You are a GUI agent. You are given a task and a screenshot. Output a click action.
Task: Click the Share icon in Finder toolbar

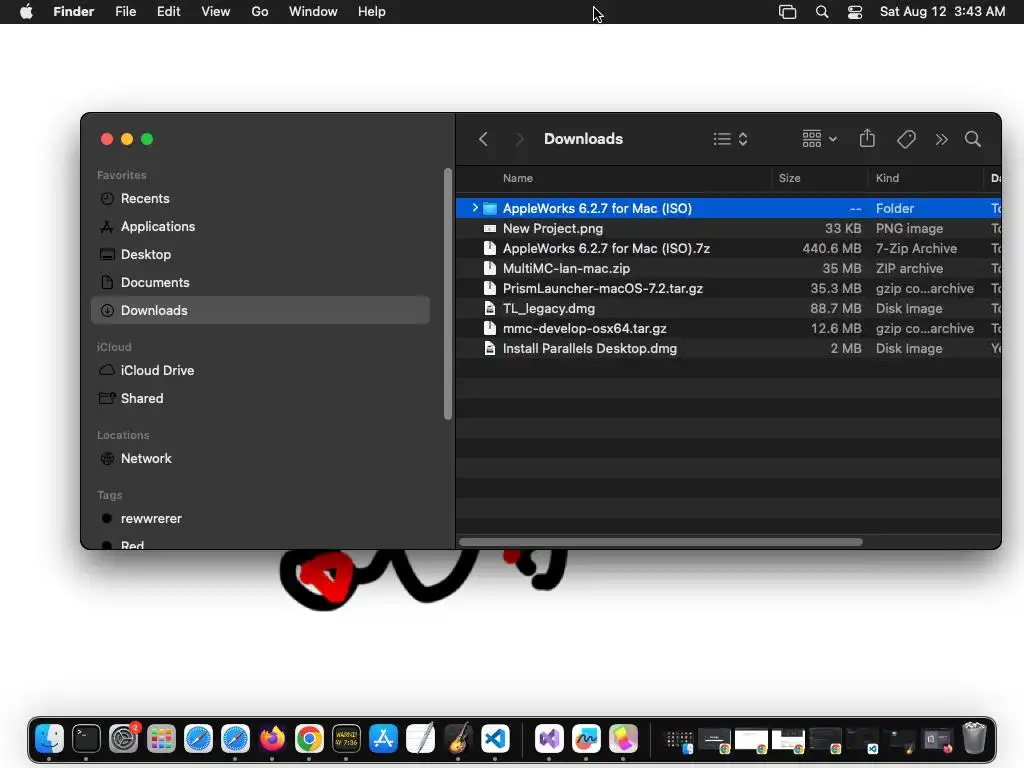pos(867,138)
